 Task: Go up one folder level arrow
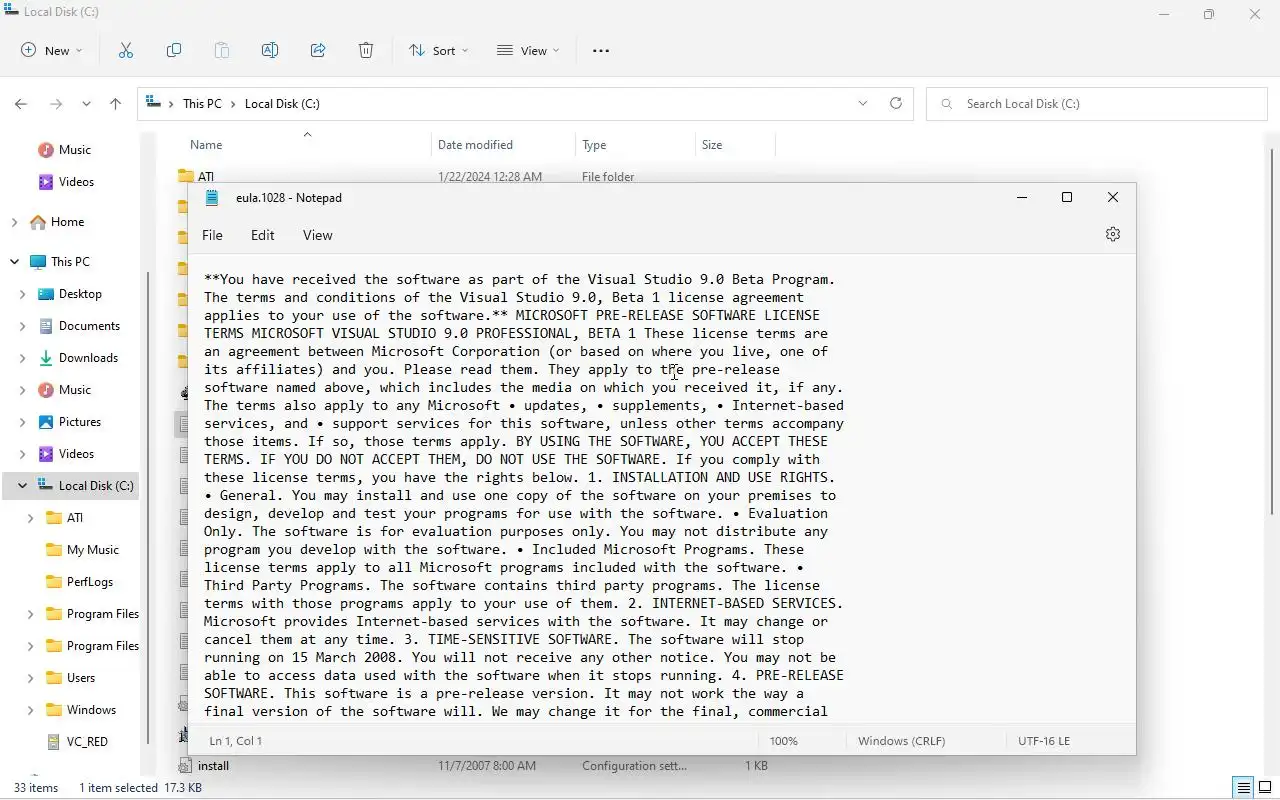coord(115,103)
